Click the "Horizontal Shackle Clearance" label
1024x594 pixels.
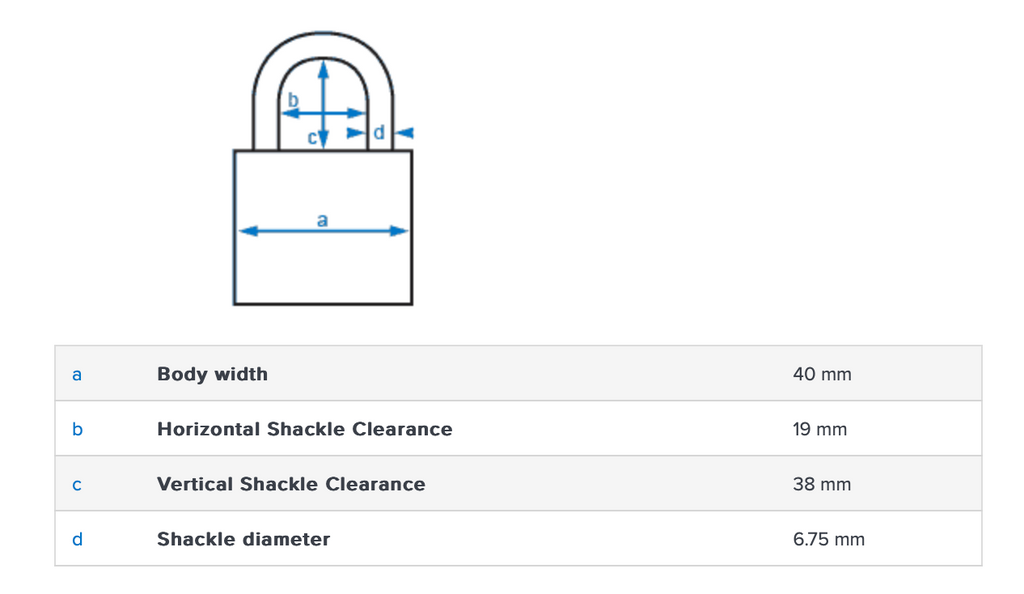(x=304, y=429)
